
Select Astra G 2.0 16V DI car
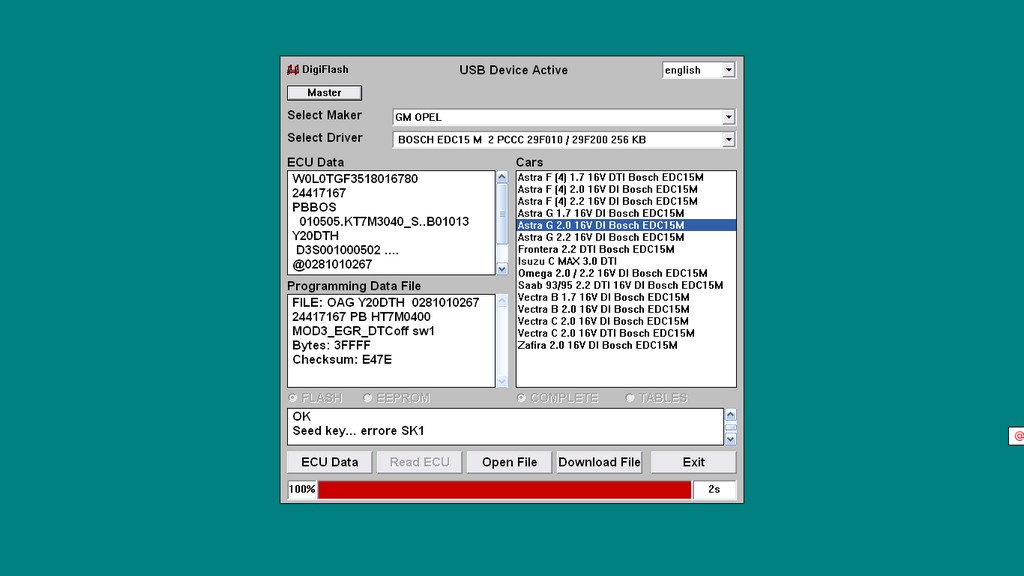click(x=626, y=225)
